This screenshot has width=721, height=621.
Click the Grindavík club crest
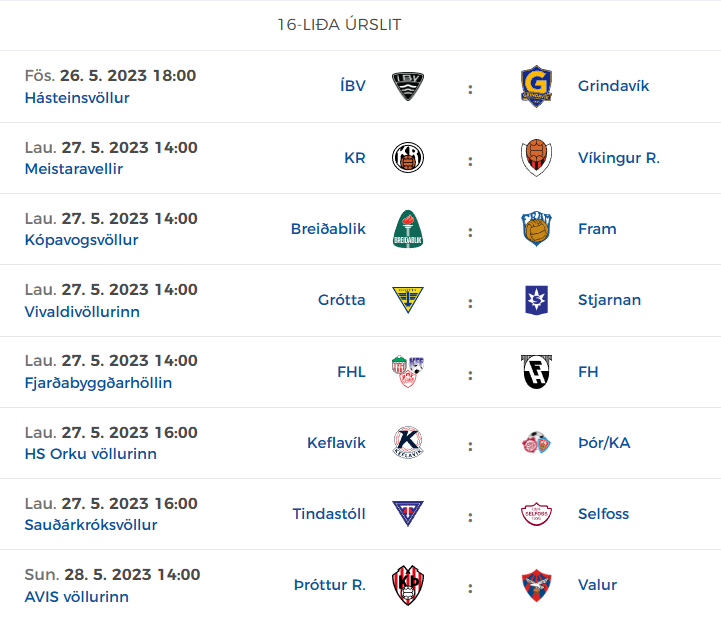[536, 86]
